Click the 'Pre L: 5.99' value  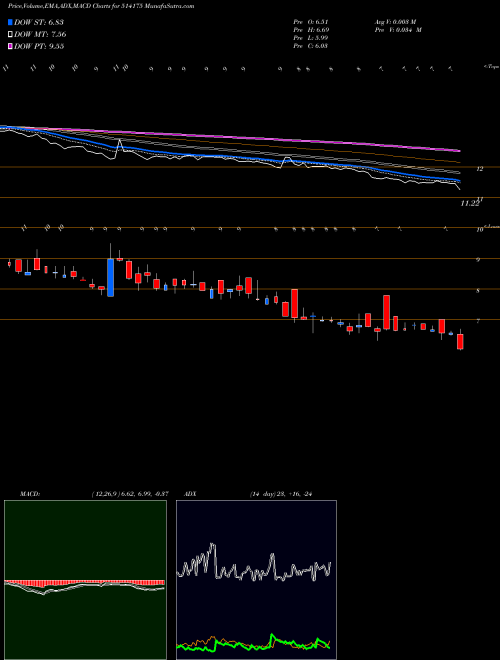click(311, 38)
